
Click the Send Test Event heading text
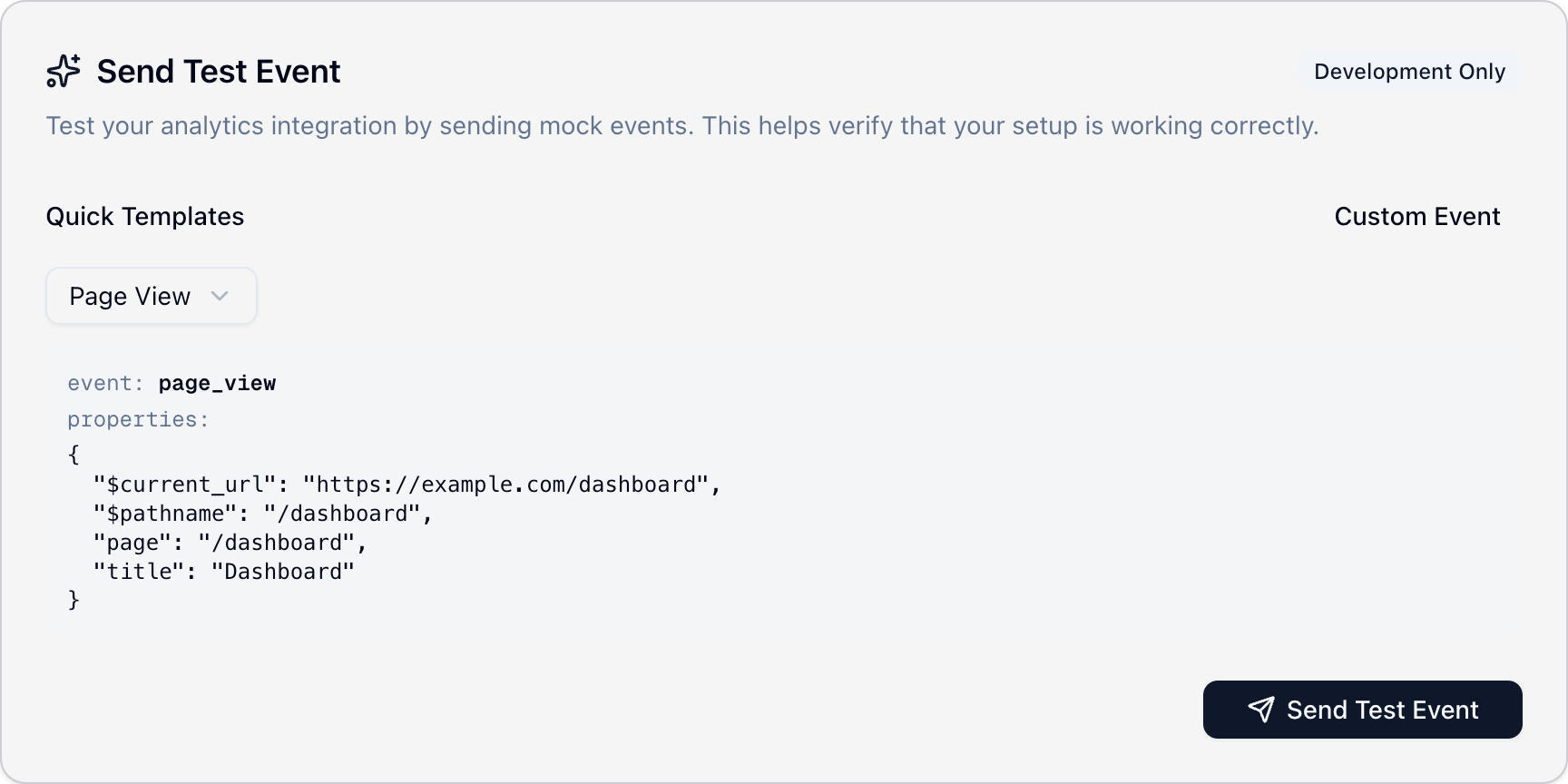pos(219,72)
